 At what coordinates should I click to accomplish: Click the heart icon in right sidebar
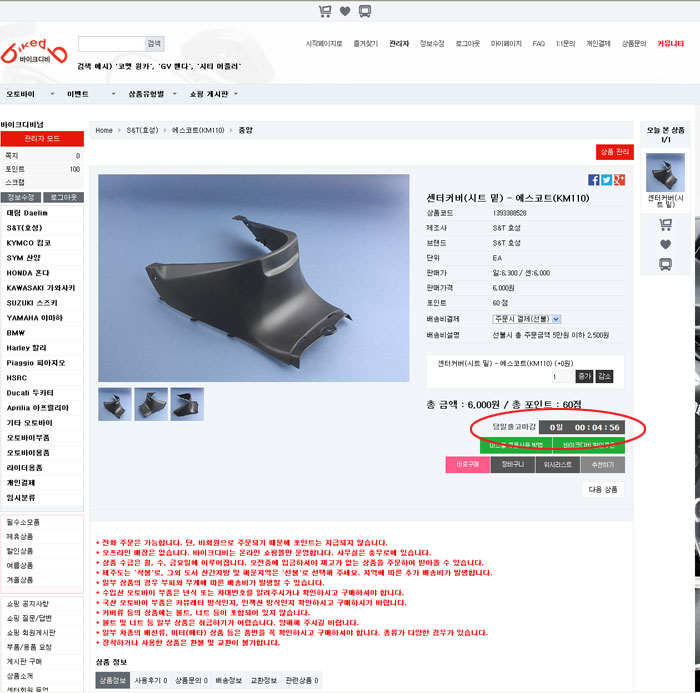click(x=665, y=244)
